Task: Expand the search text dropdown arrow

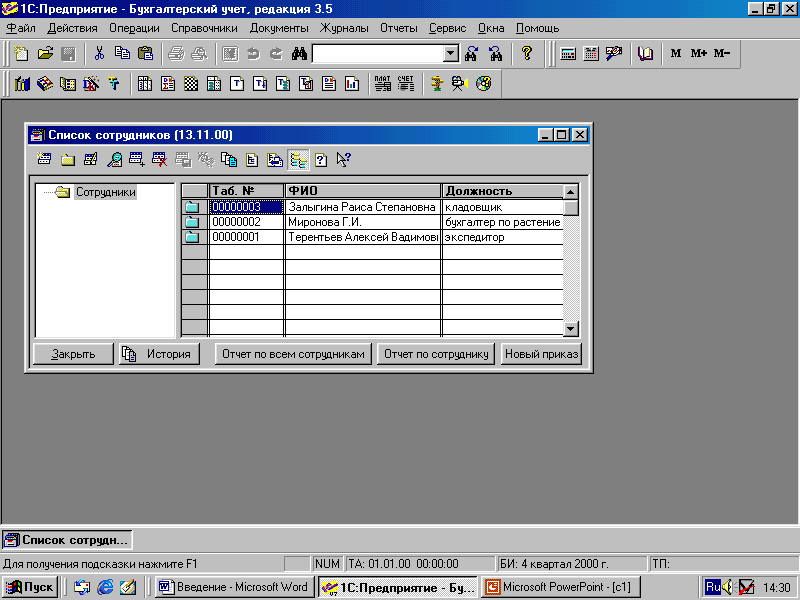Action: click(x=451, y=53)
